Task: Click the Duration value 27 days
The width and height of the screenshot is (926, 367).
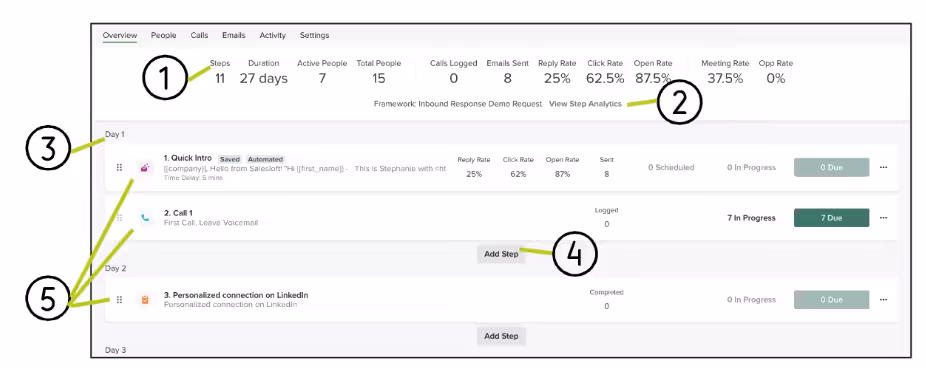Action: click(x=263, y=78)
